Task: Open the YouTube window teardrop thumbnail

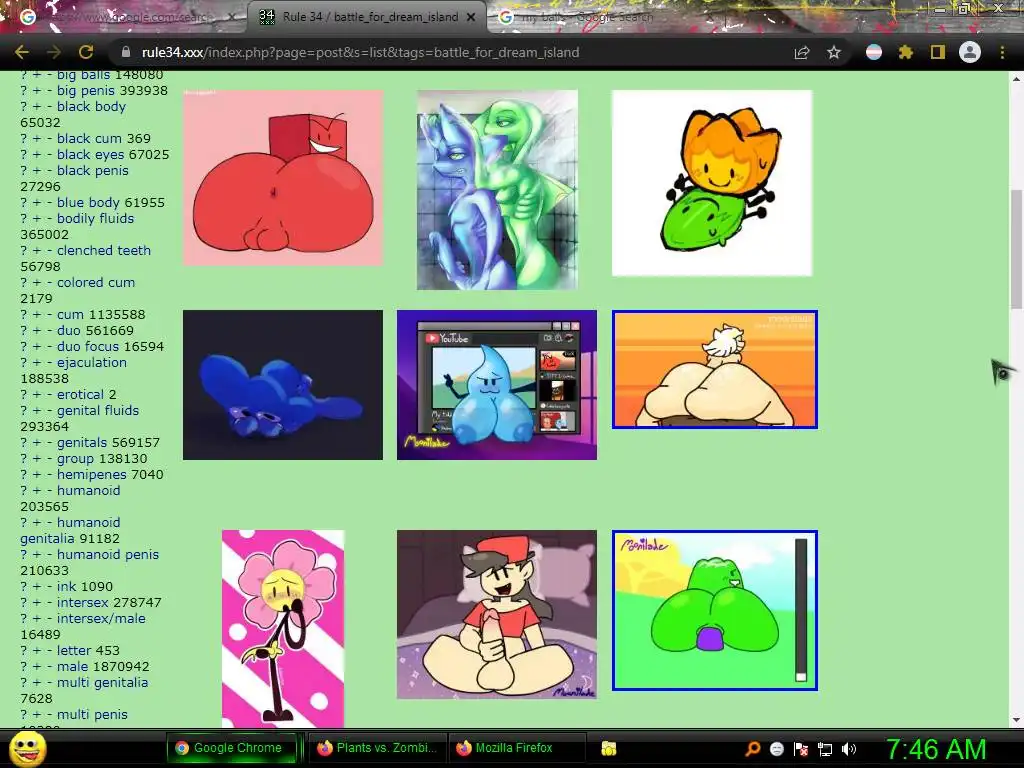Action: pyautogui.click(x=497, y=385)
